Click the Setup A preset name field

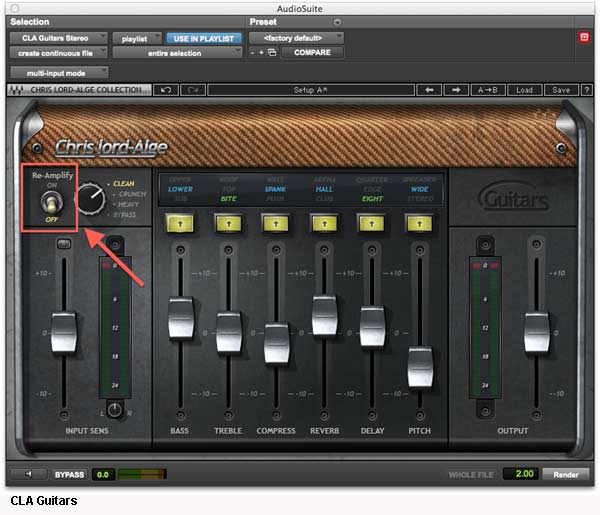coord(311,90)
